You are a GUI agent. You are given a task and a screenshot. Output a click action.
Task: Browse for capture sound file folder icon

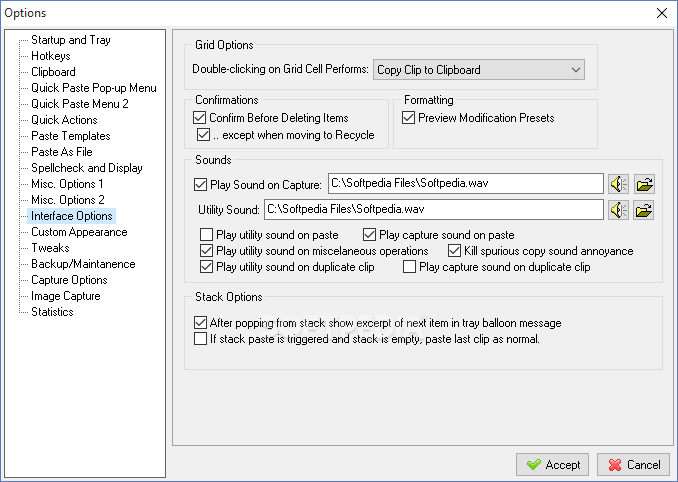click(644, 184)
